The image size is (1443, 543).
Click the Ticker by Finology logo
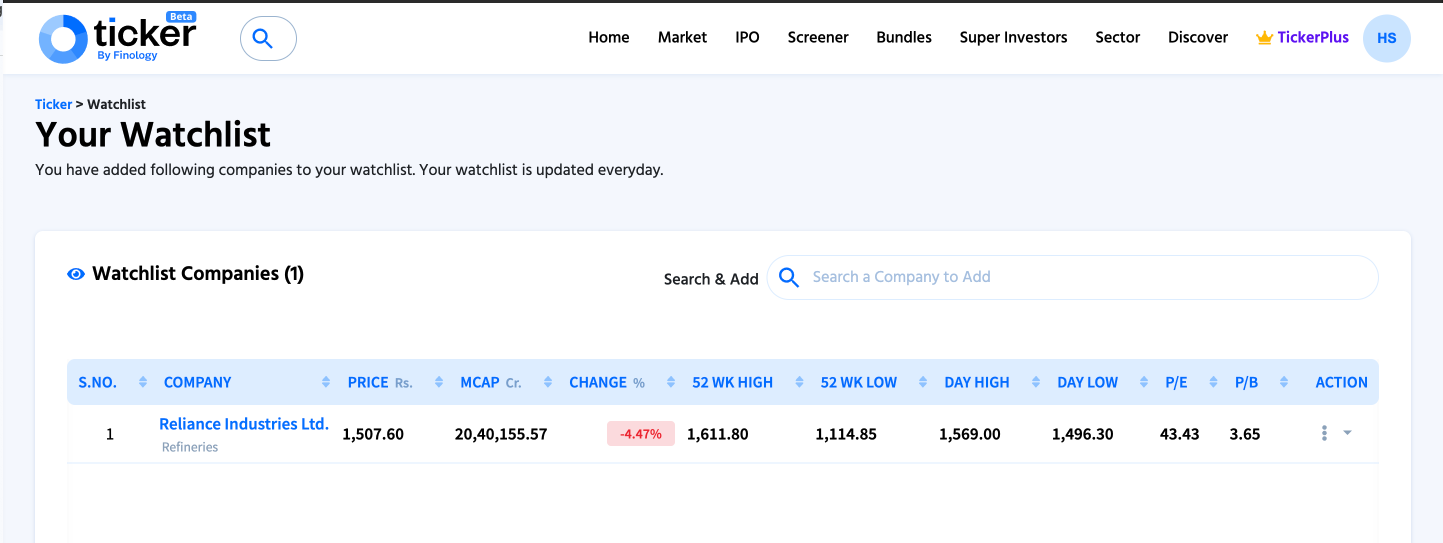point(118,39)
